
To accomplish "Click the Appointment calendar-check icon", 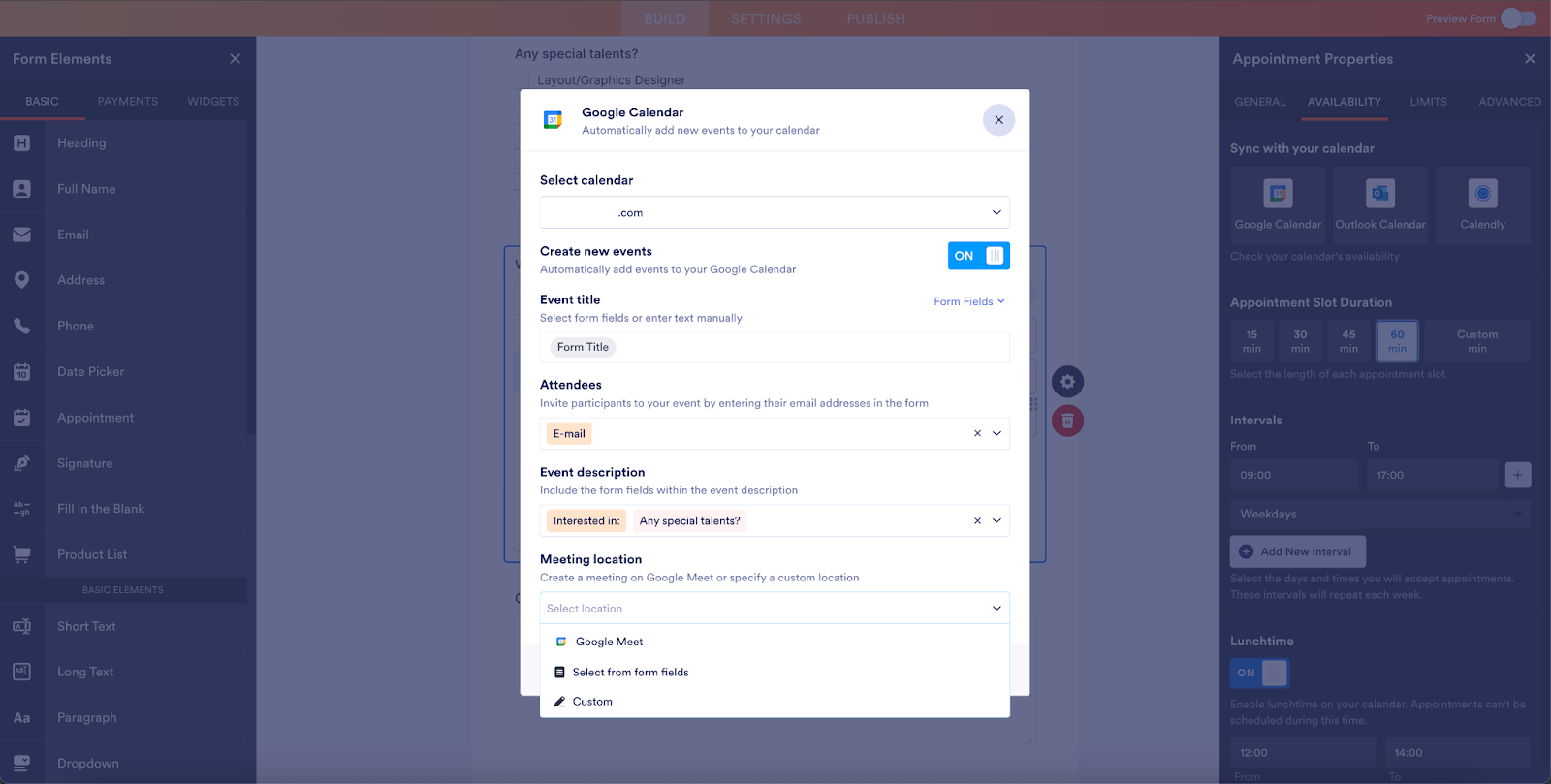I will pos(22,418).
